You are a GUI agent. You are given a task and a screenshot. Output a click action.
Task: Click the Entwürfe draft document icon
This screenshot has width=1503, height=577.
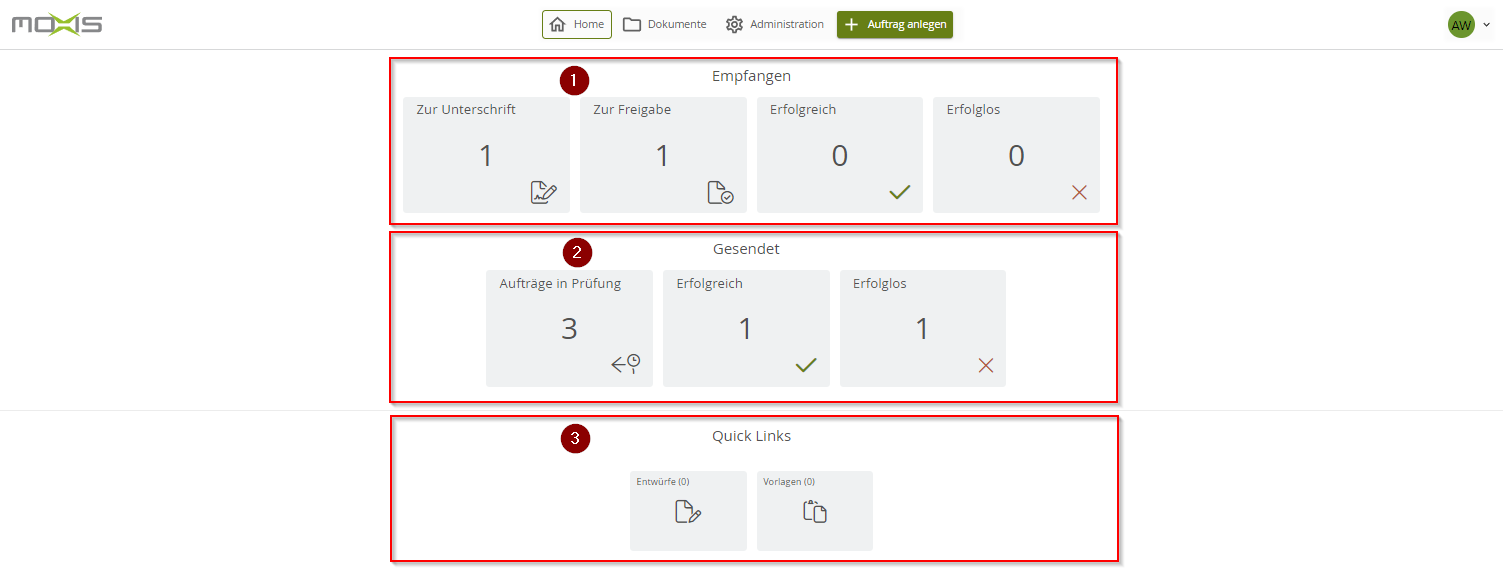tap(688, 512)
